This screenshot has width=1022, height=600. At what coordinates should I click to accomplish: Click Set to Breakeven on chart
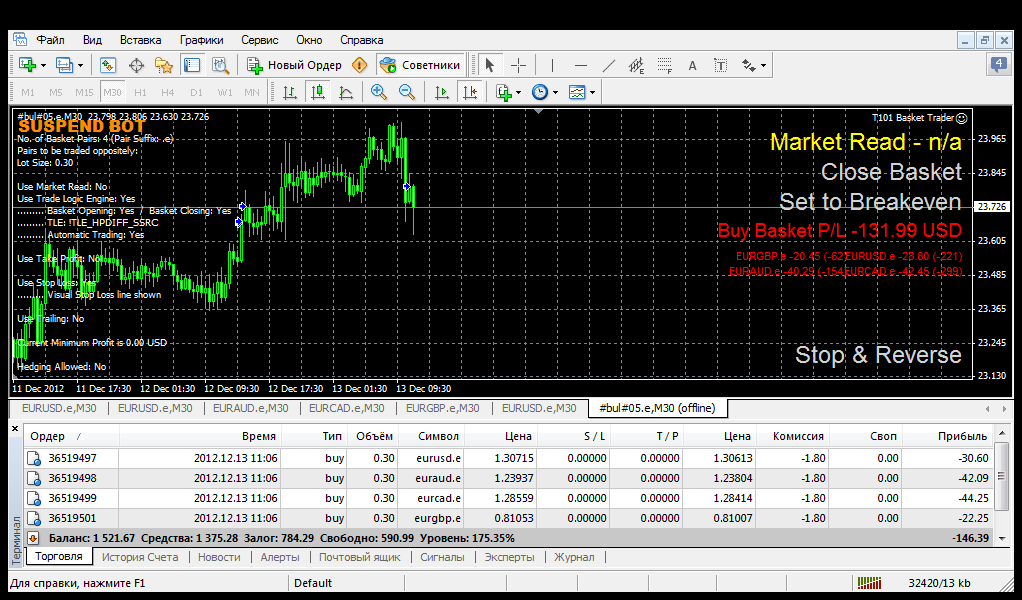click(870, 202)
